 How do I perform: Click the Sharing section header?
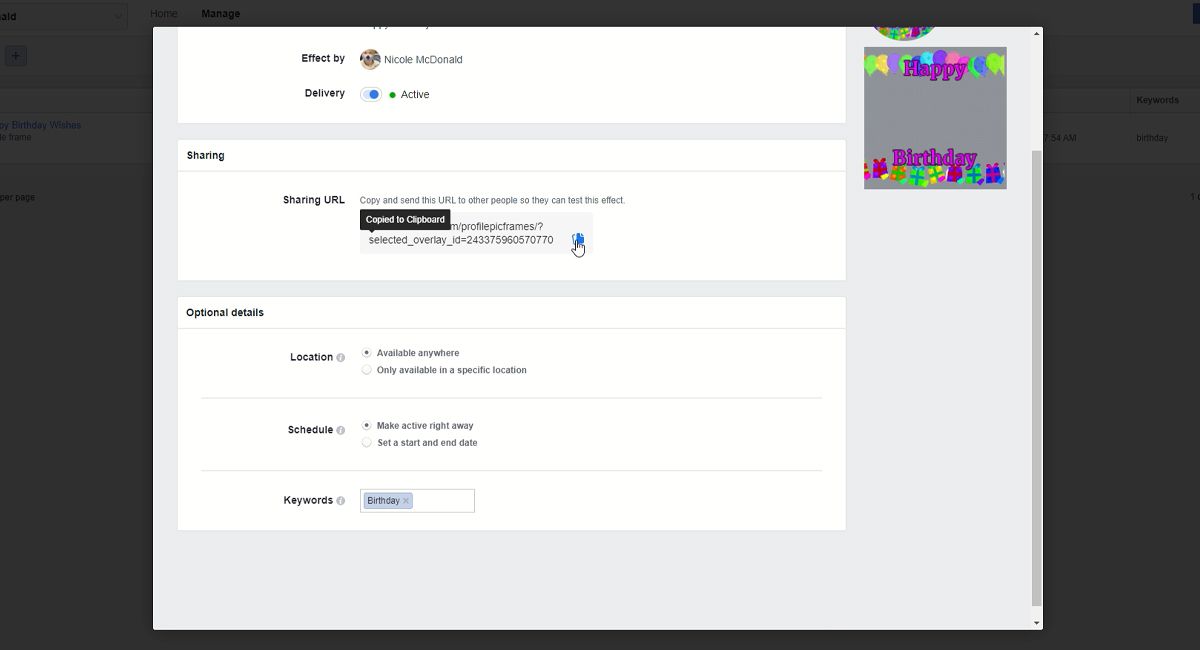pyautogui.click(x=206, y=155)
